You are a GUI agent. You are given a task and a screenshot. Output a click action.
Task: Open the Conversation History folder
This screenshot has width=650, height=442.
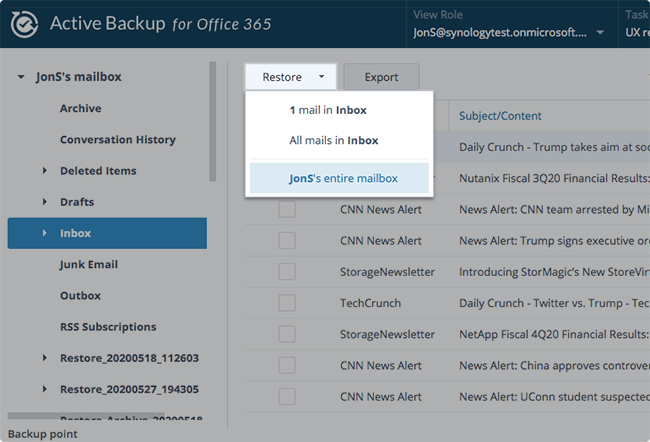tap(118, 140)
